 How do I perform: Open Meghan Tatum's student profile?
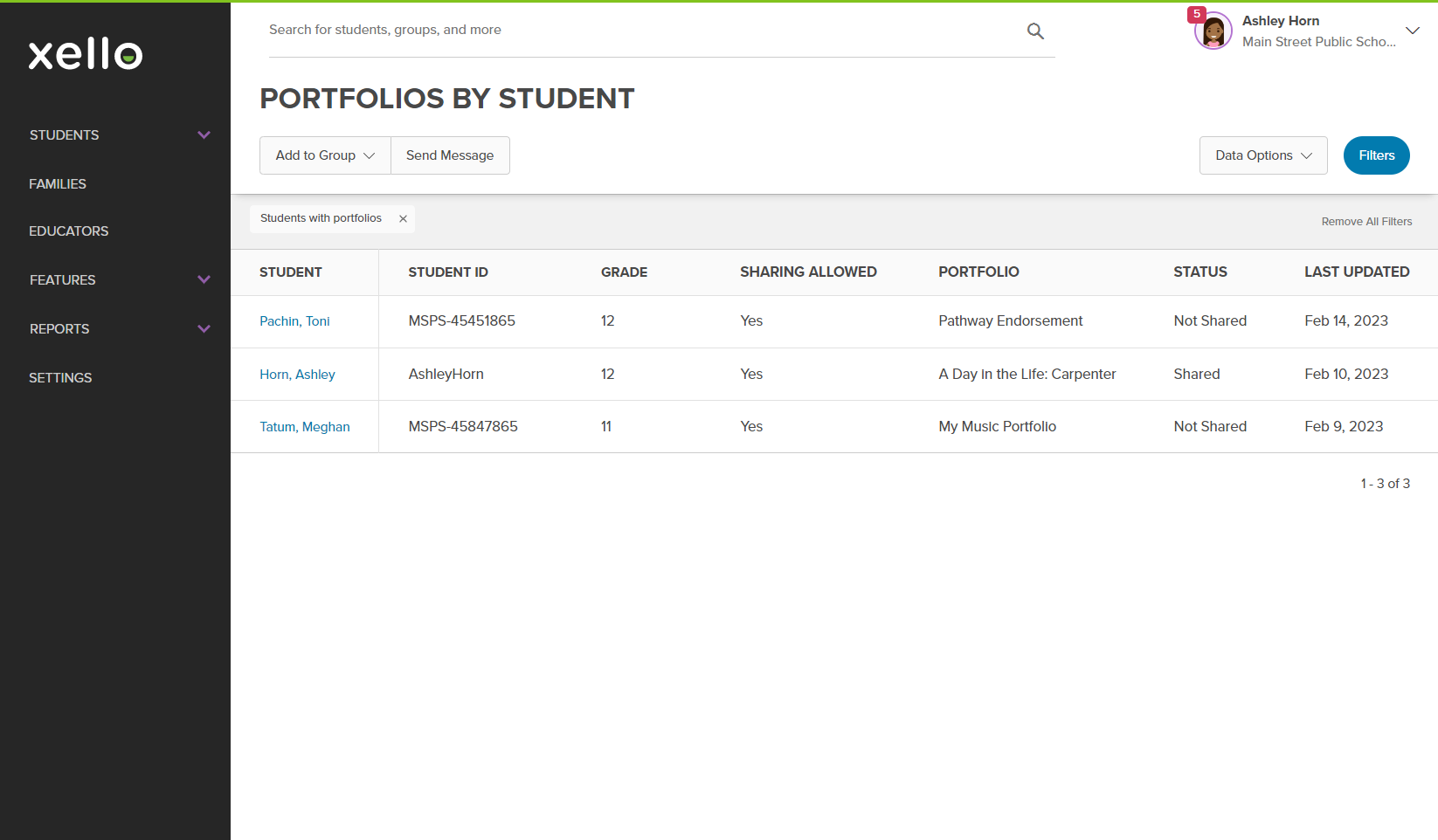point(304,426)
